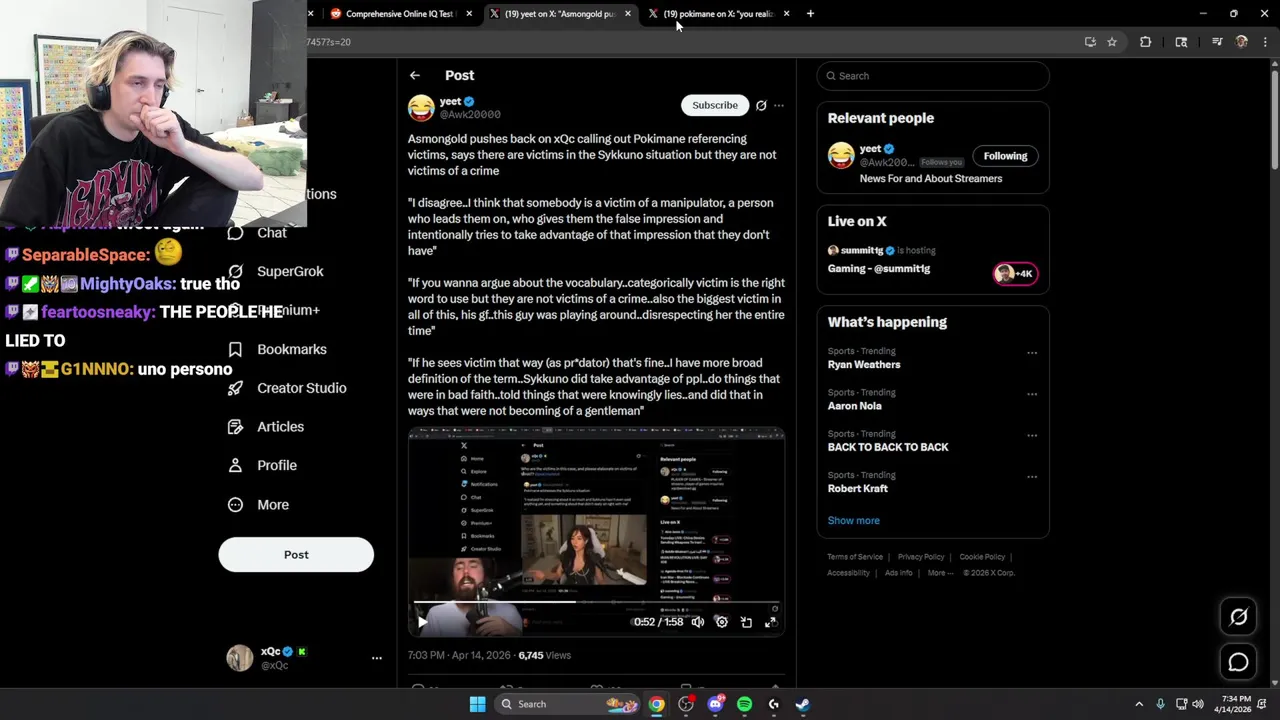Open xQc account menu three dots
The width and height of the screenshot is (1280, 720).
click(x=377, y=658)
